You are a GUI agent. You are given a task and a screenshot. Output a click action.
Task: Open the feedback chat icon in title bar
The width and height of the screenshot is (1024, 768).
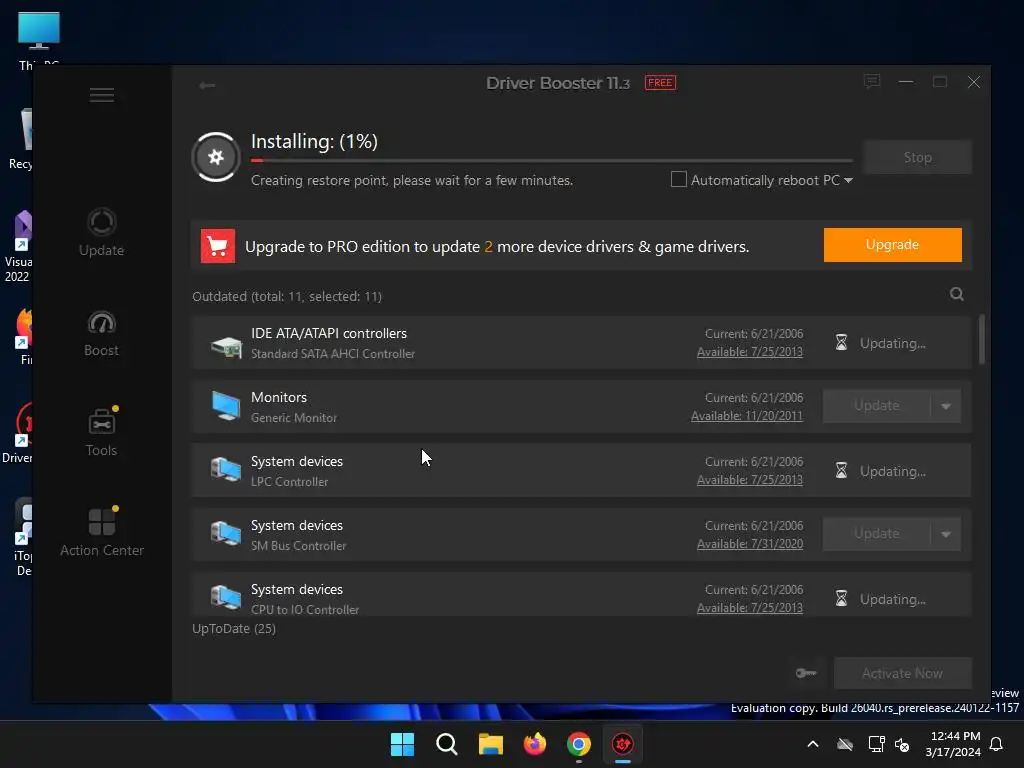pos(872,82)
